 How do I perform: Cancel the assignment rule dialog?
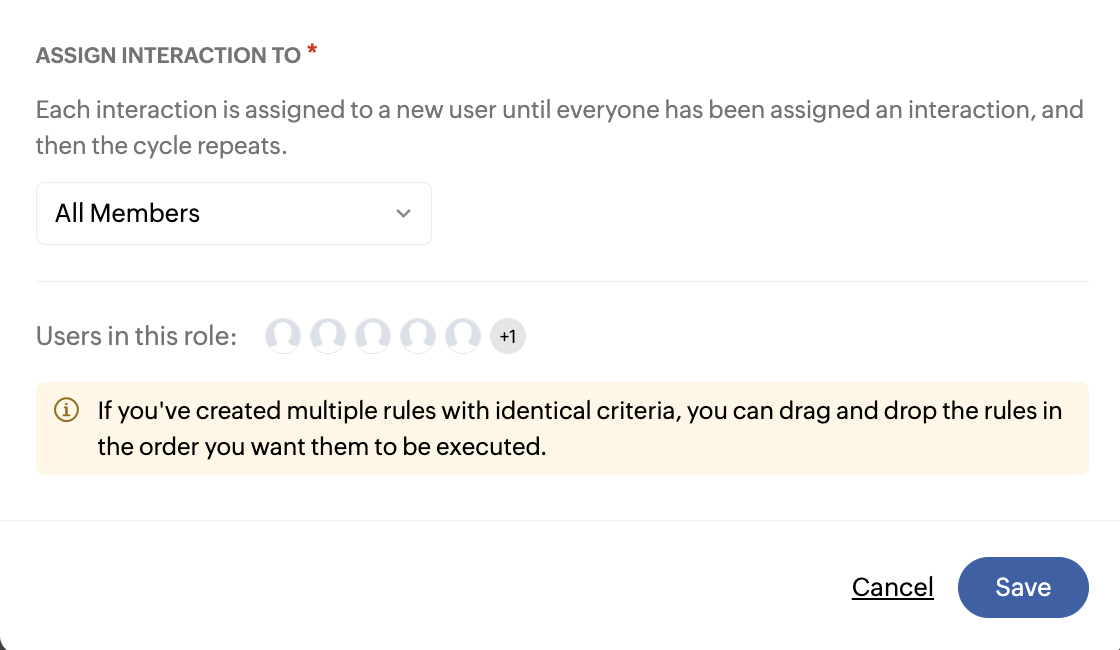892,587
